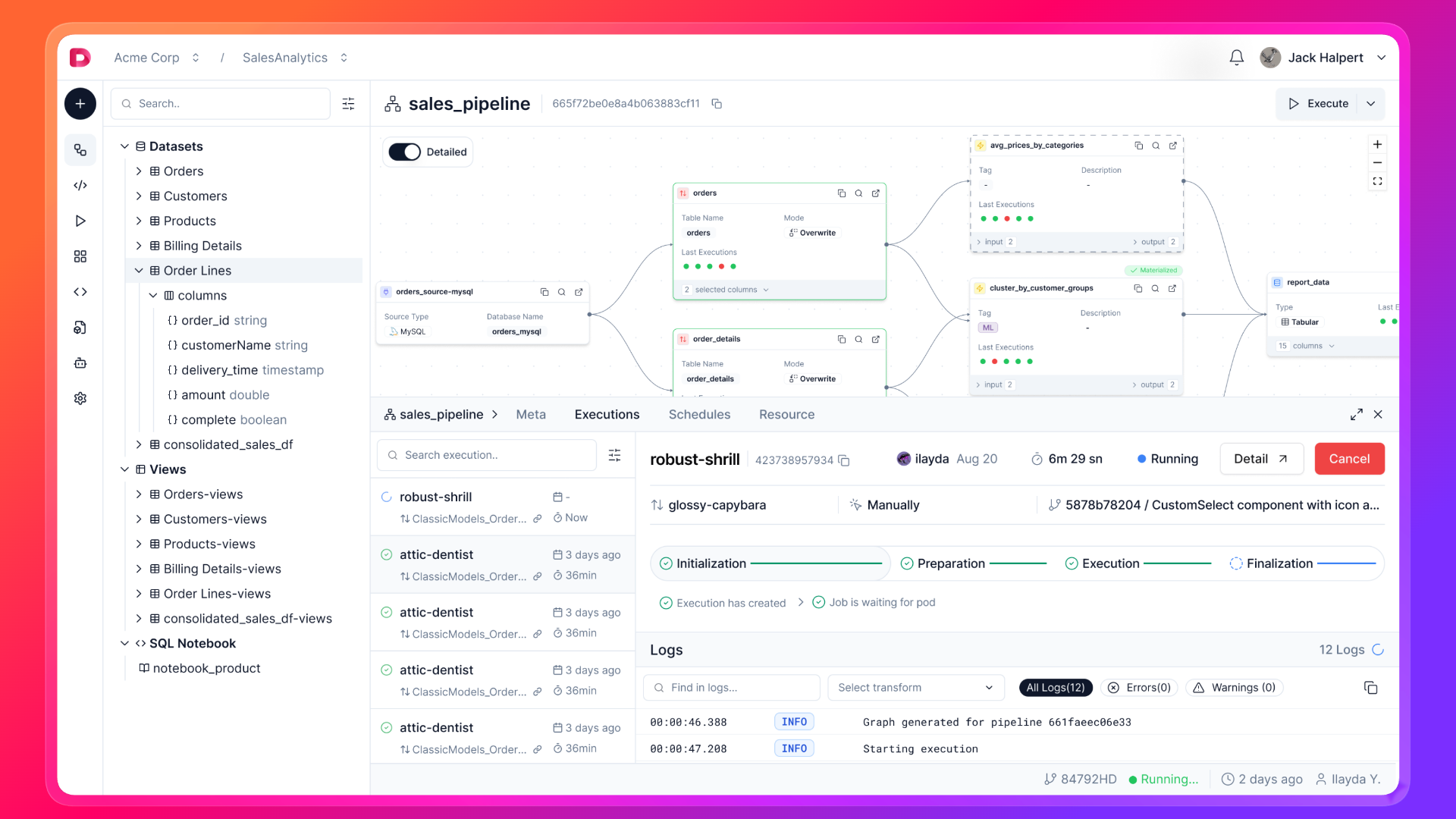The height and width of the screenshot is (819, 1456).
Task: Filter logs by Warnings (0)
Action: tap(1234, 688)
